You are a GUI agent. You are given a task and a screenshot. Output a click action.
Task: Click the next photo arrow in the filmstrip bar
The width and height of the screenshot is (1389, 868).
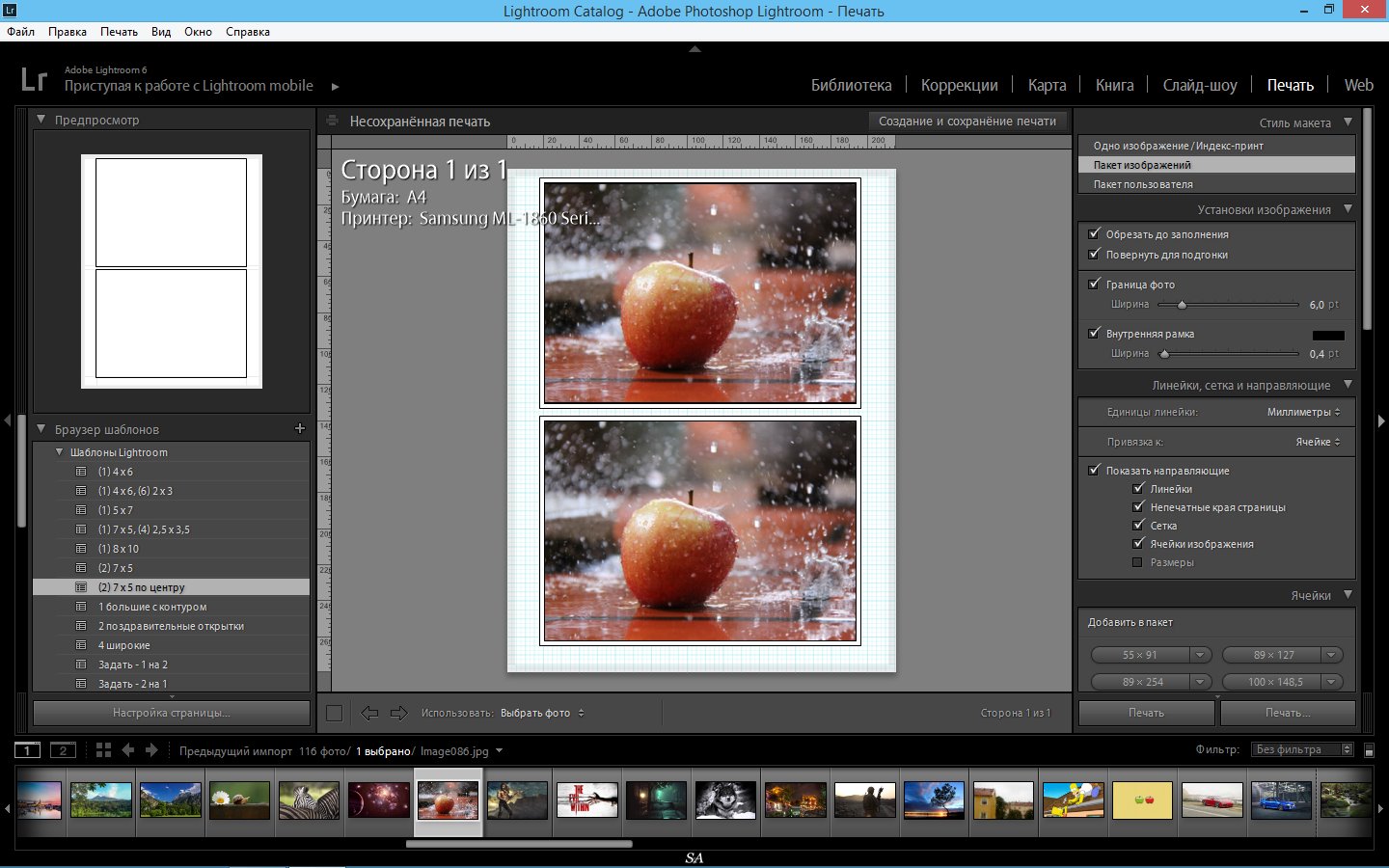(151, 749)
